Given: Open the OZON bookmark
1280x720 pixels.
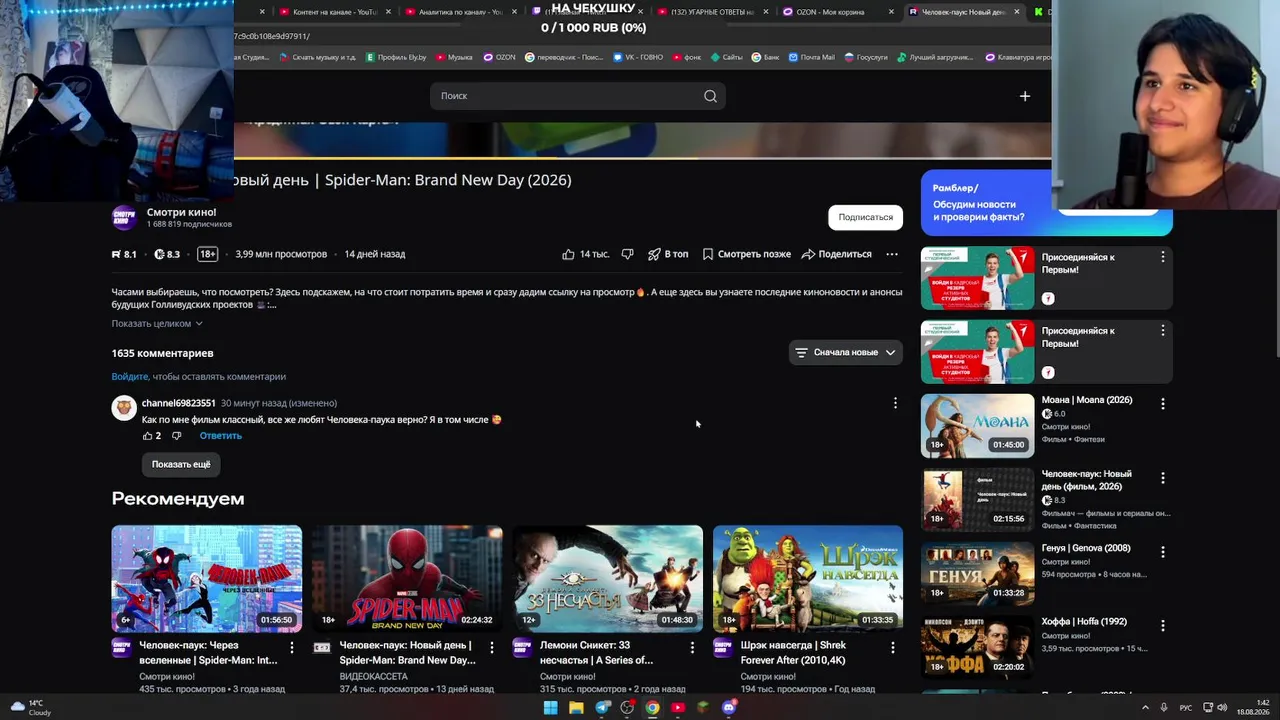Looking at the screenshot, I should point(499,57).
